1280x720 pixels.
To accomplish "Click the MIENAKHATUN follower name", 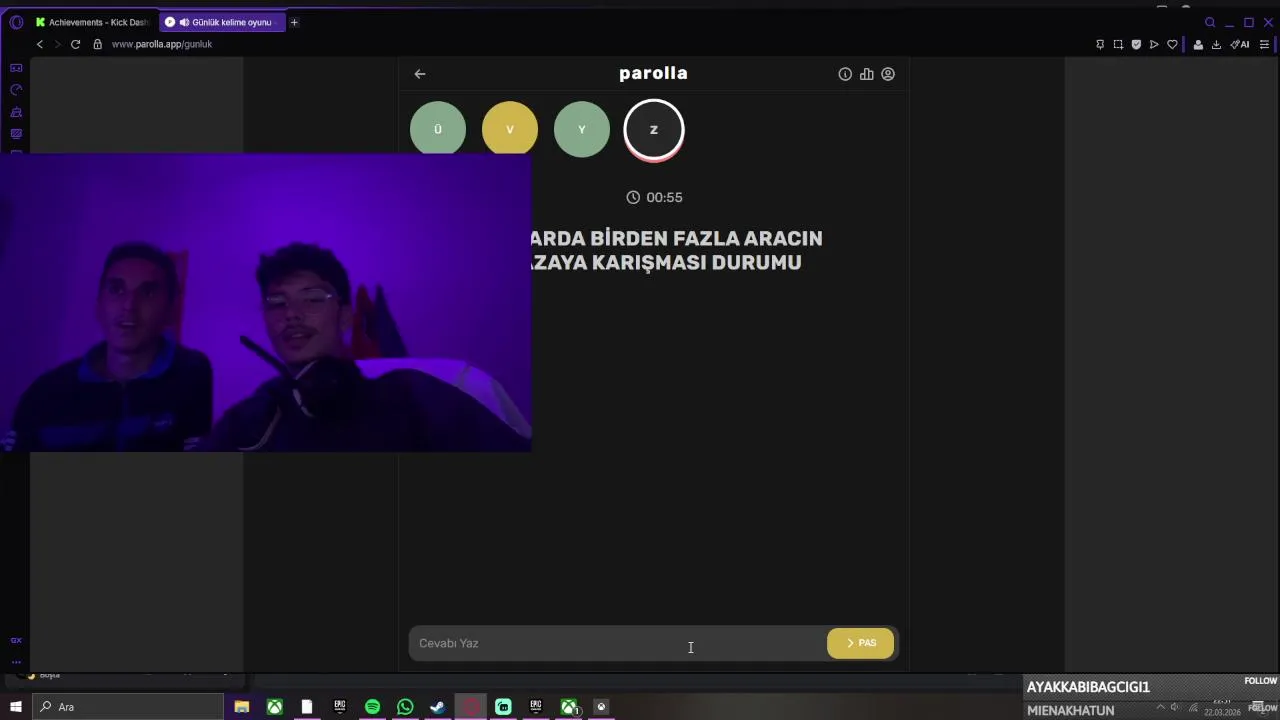I will click(x=1070, y=711).
